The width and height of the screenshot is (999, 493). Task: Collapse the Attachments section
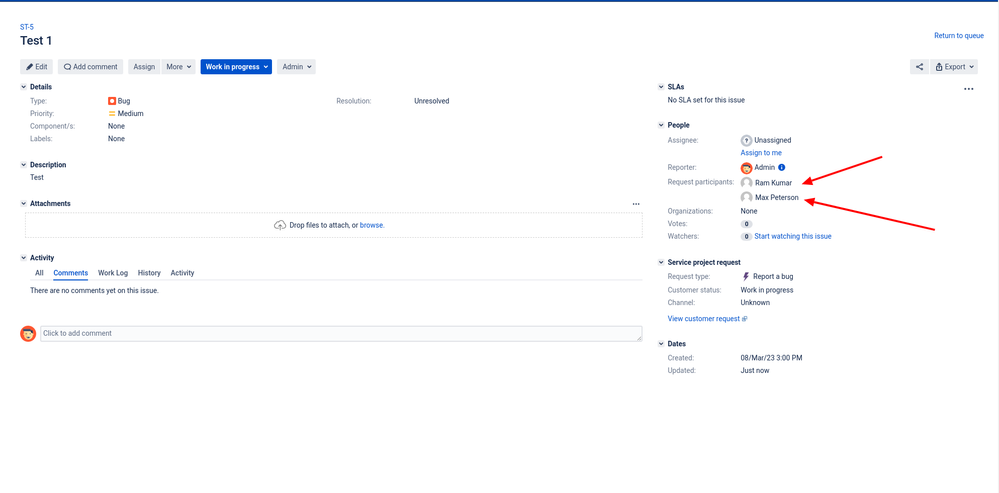coord(24,204)
